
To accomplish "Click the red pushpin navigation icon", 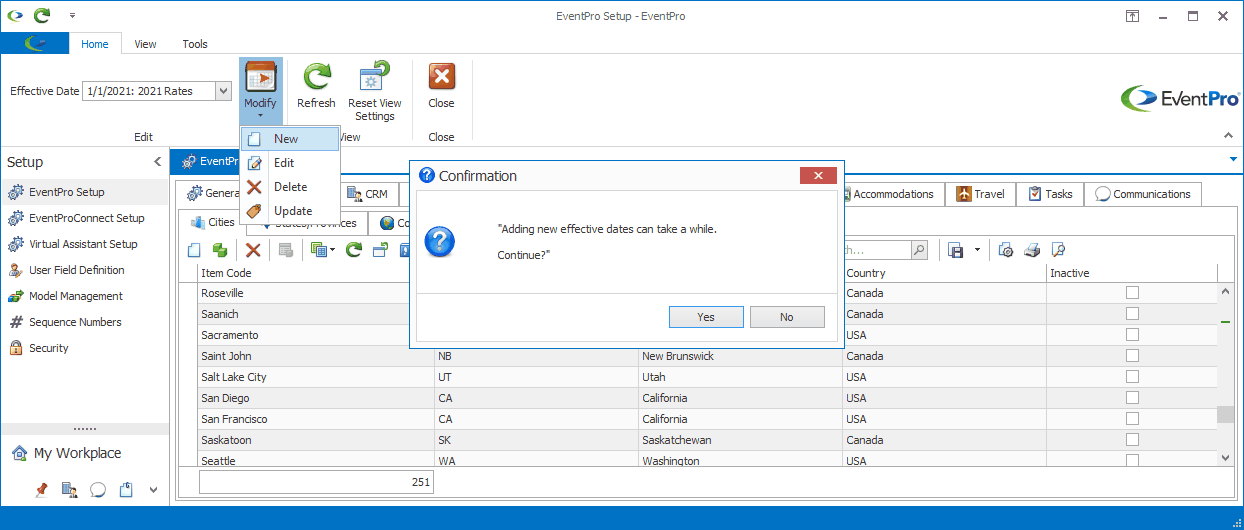I will click(x=41, y=490).
